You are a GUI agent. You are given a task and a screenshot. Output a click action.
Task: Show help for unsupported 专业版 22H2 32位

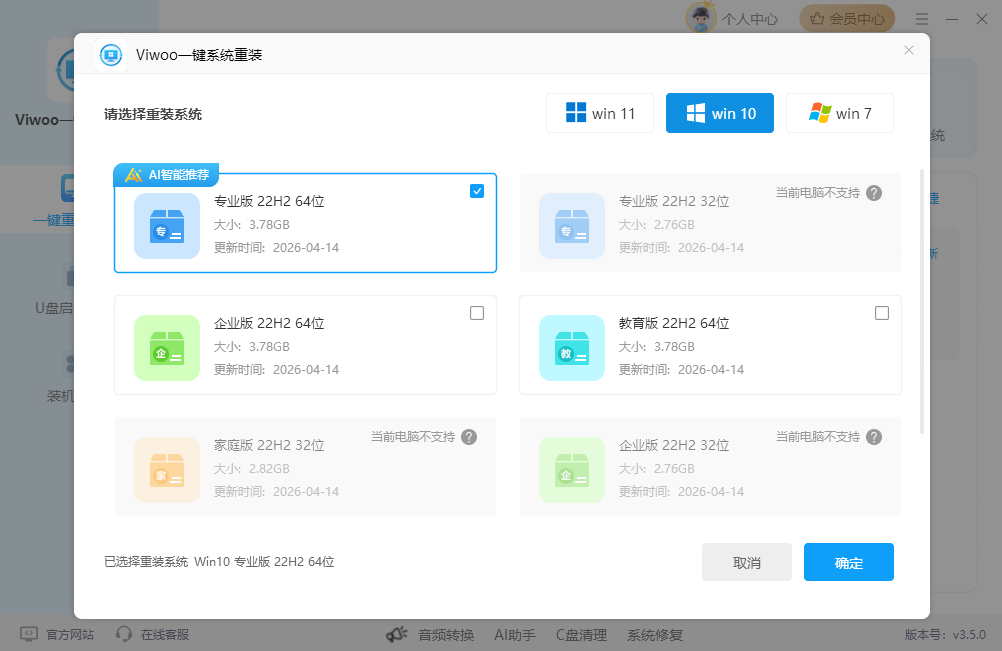[x=874, y=193]
